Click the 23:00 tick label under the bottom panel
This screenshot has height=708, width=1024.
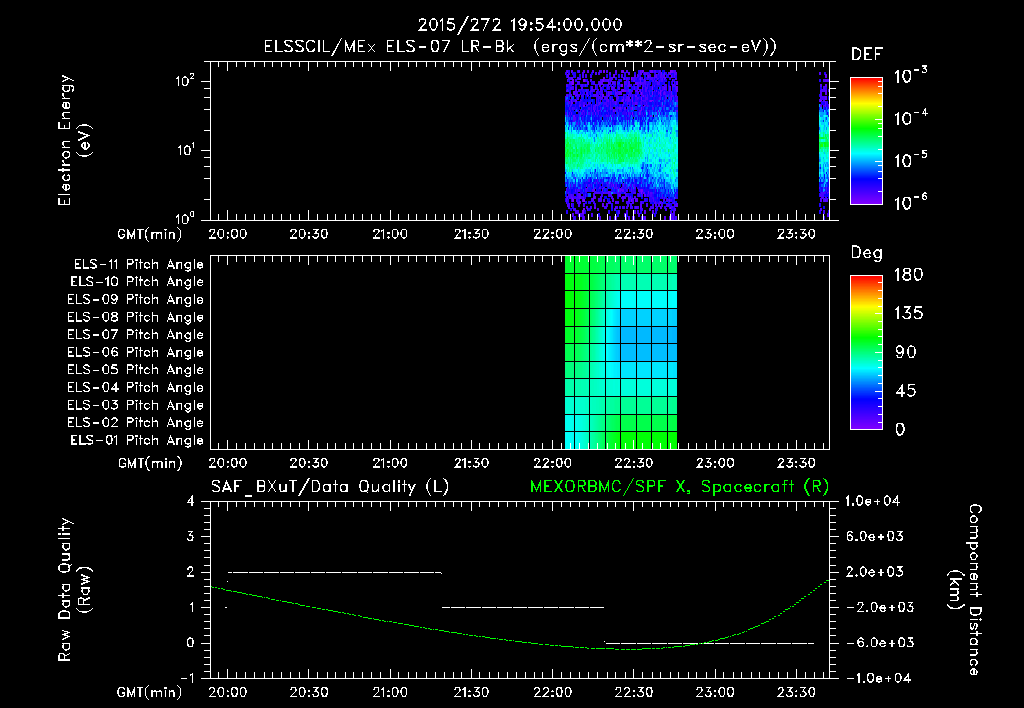714,692
